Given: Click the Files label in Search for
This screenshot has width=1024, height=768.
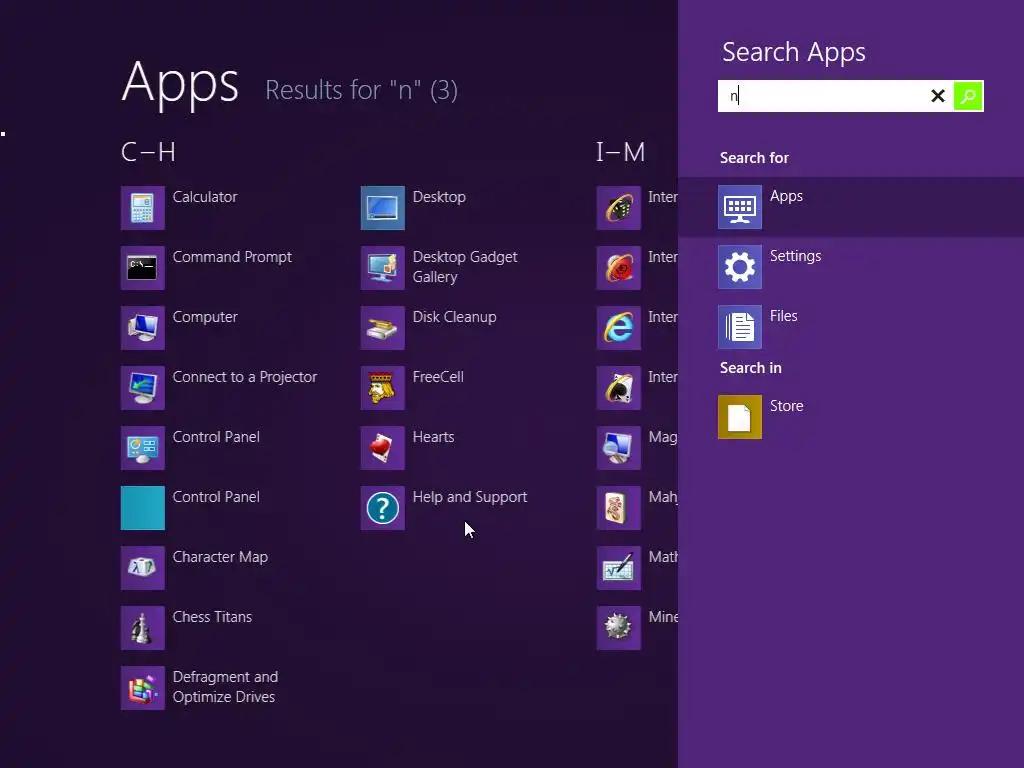Looking at the screenshot, I should (x=784, y=316).
